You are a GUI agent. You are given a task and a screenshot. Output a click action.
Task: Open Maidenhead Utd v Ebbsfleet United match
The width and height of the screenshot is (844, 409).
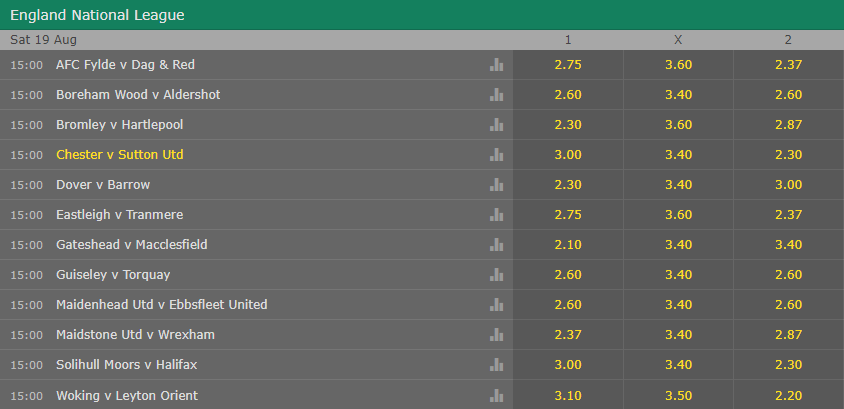[x=161, y=305]
